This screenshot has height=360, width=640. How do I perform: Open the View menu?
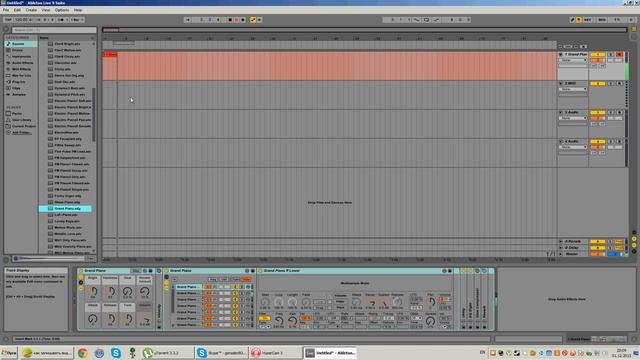point(46,10)
